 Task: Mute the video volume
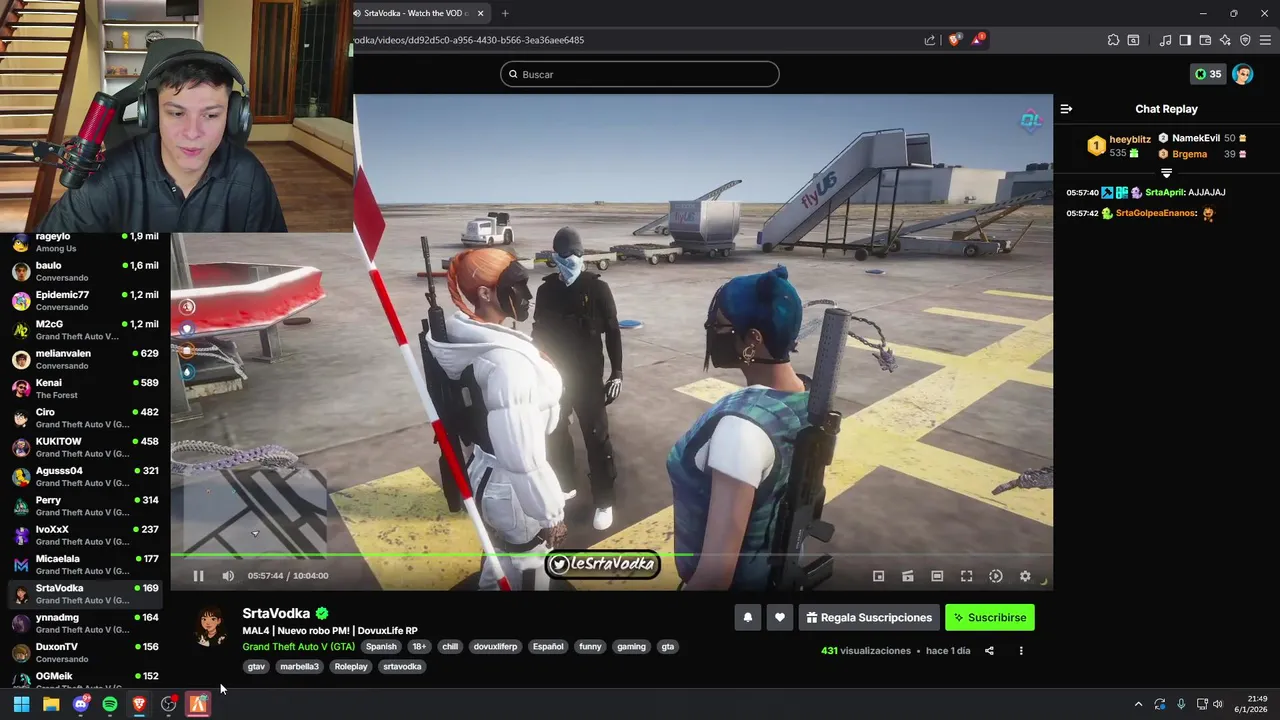pos(228,576)
